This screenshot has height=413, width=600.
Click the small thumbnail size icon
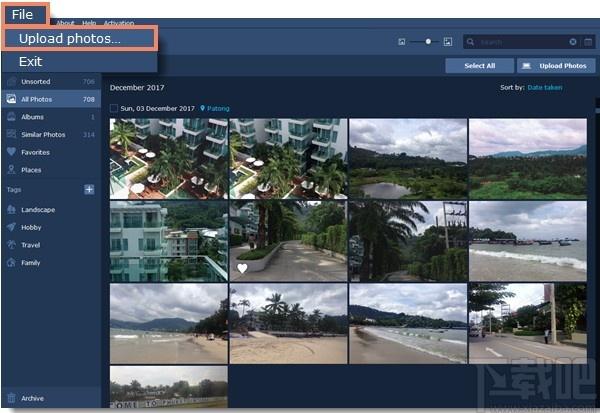(x=401, y=42)
